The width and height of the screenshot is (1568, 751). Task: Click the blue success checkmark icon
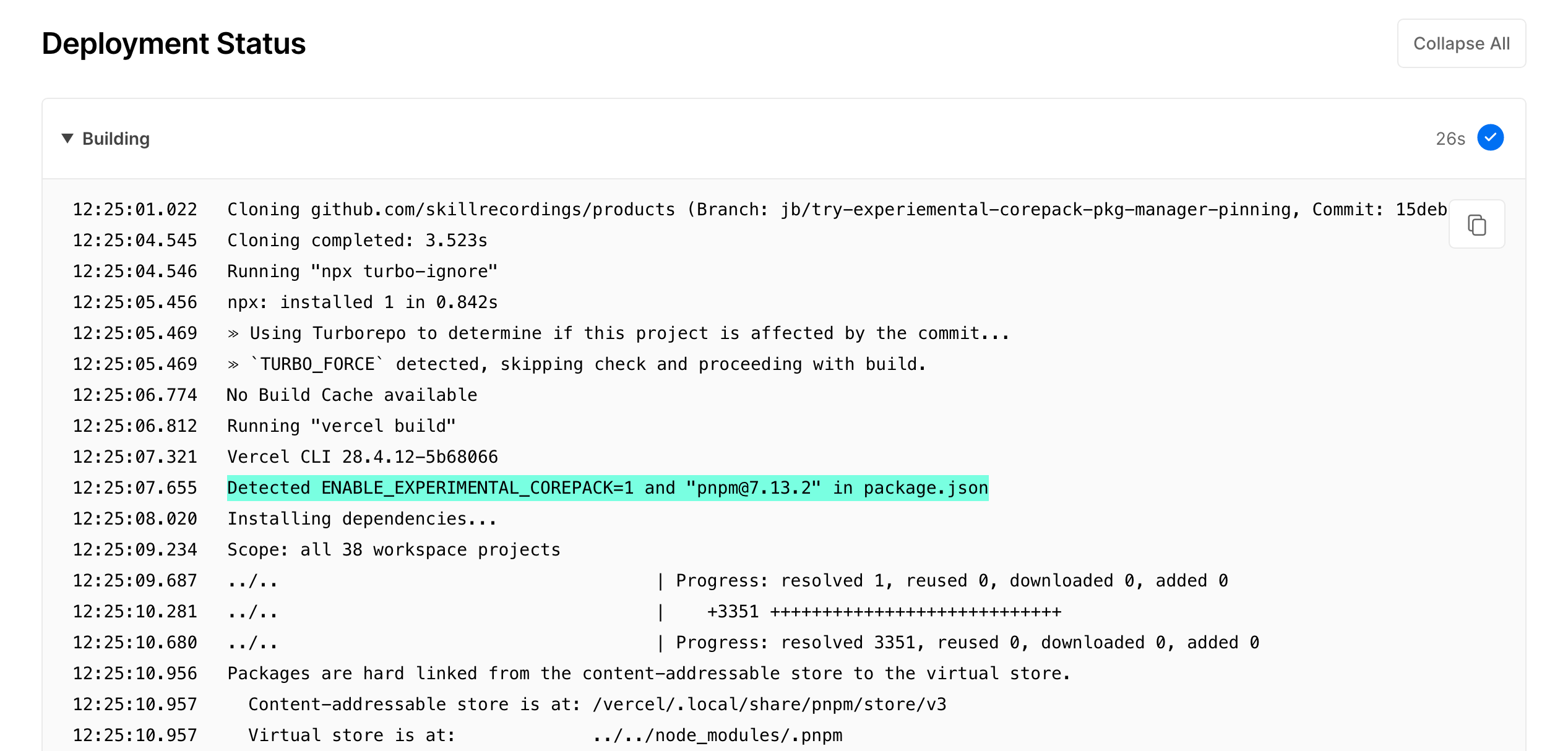click(1491, 137)
